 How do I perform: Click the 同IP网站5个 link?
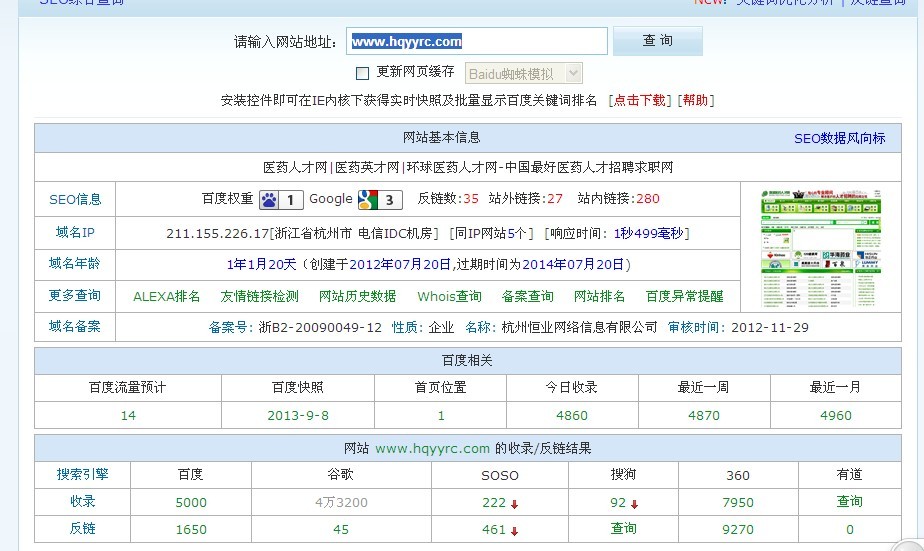(491, 233)
